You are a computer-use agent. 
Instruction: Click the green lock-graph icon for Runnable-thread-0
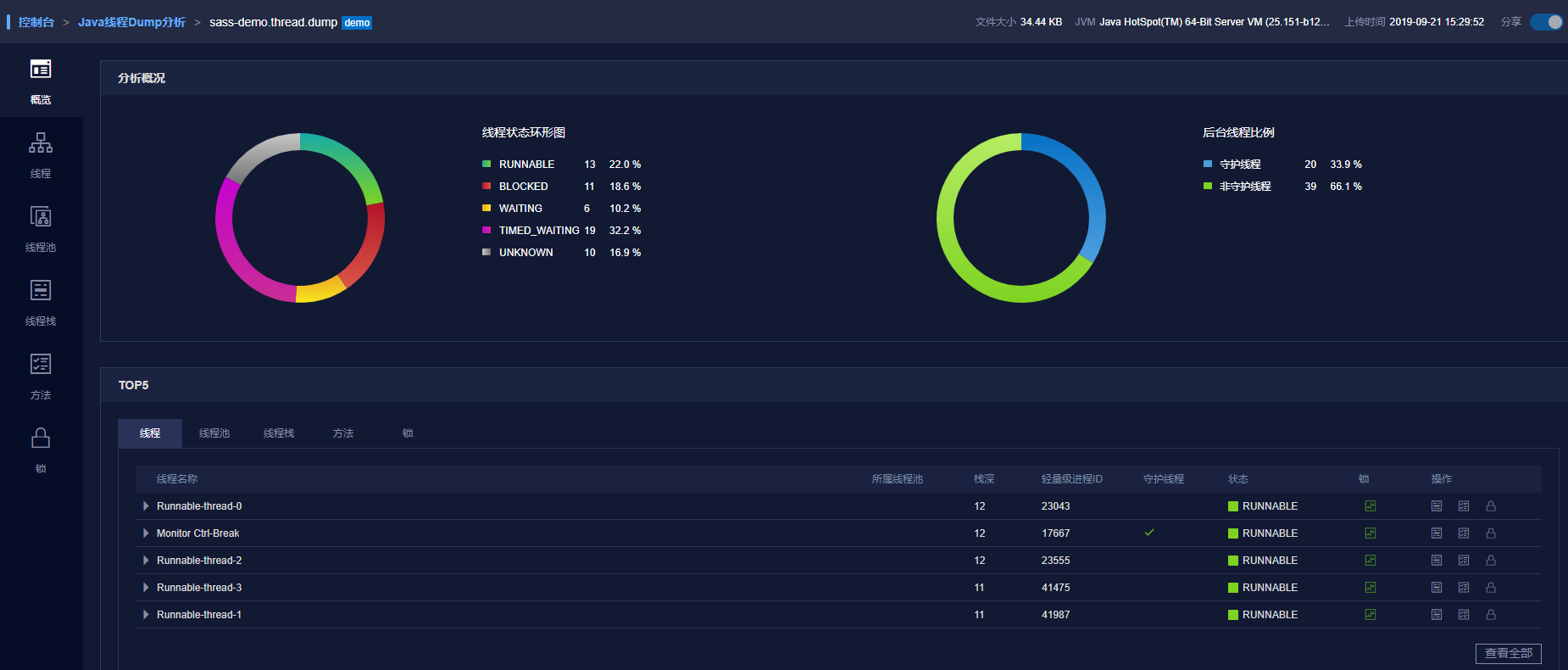click(1370, 506)
